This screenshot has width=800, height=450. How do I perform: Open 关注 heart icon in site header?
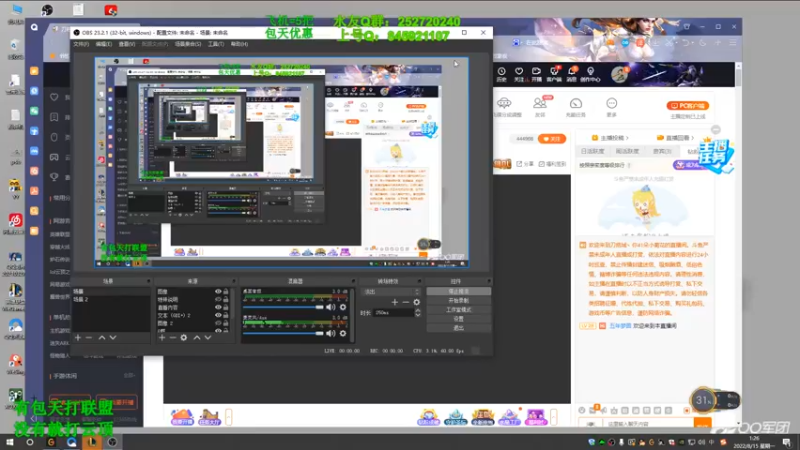coord(519,74)
